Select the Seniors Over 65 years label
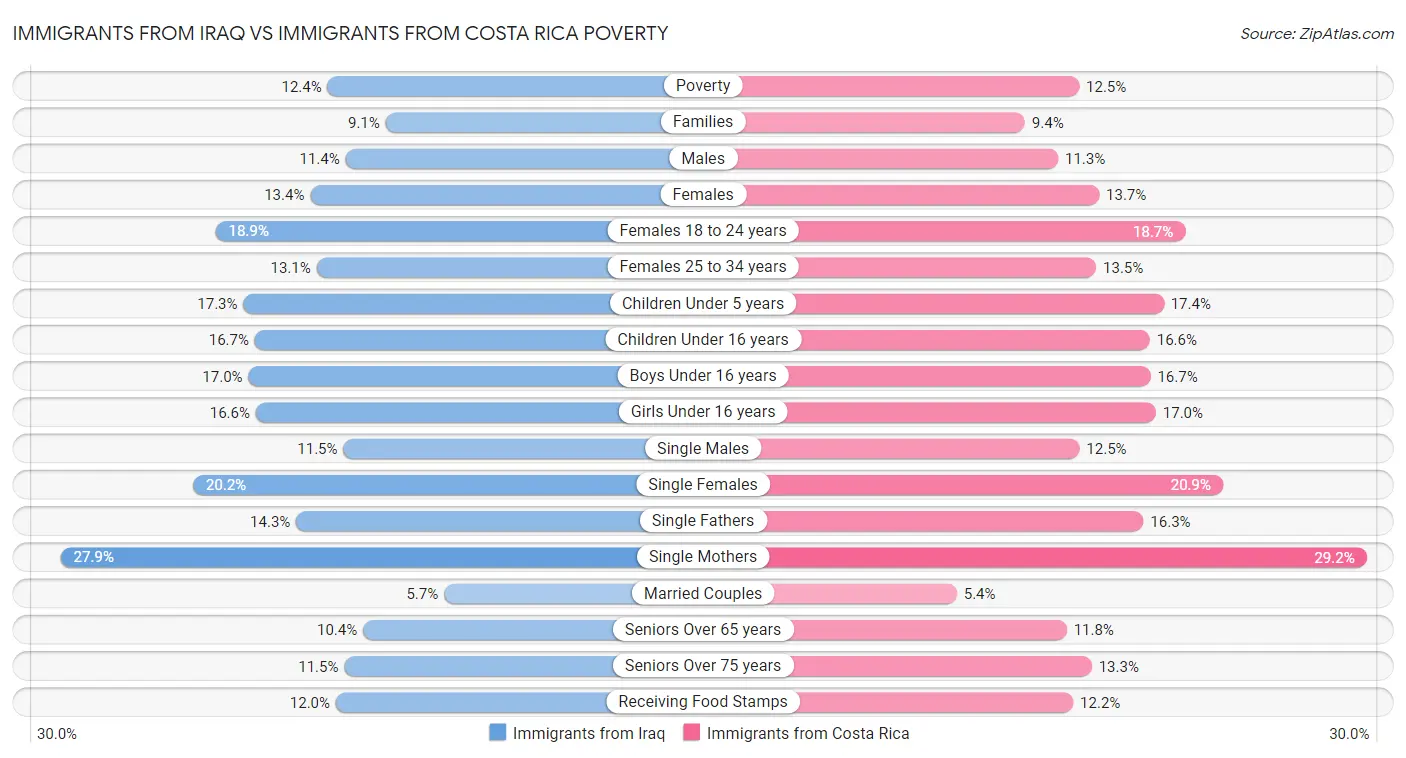The image size is (1406, 758). click(x=703, y=630)
